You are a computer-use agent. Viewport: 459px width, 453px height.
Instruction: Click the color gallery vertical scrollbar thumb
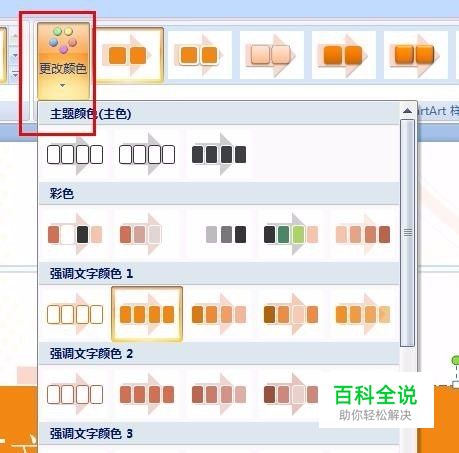407,233
